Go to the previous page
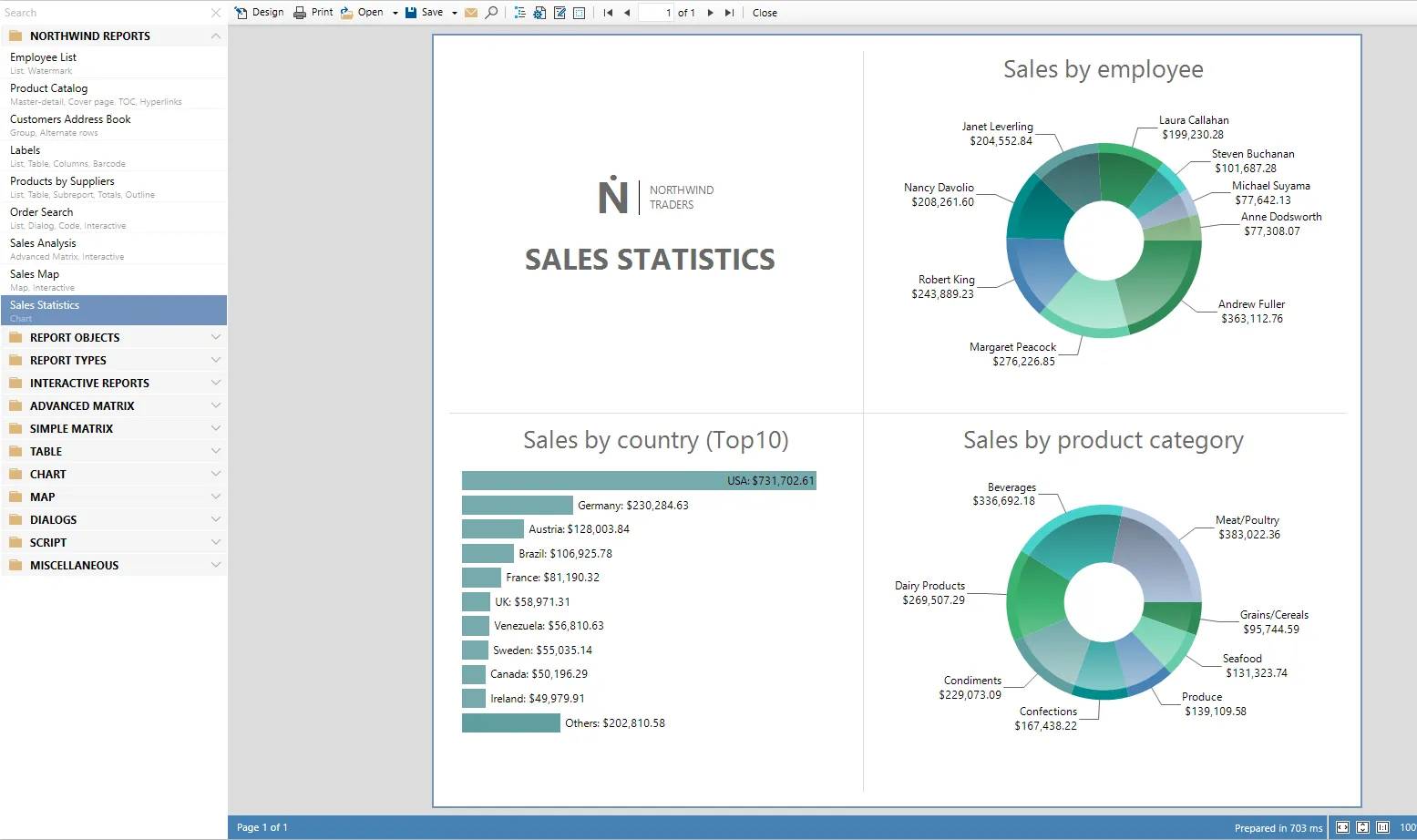 (627, 13)
